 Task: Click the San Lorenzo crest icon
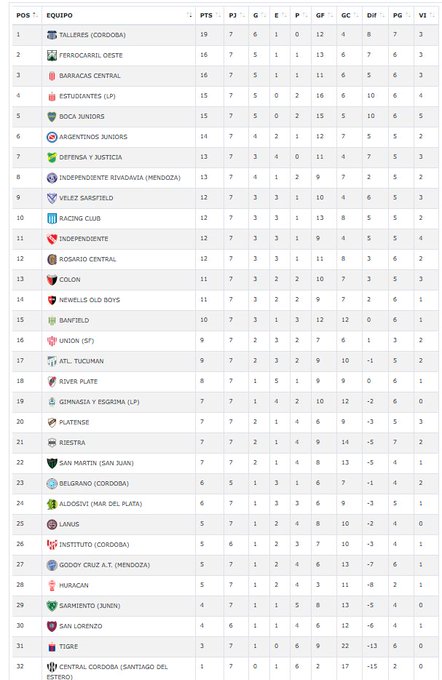[x=52, y=626]
